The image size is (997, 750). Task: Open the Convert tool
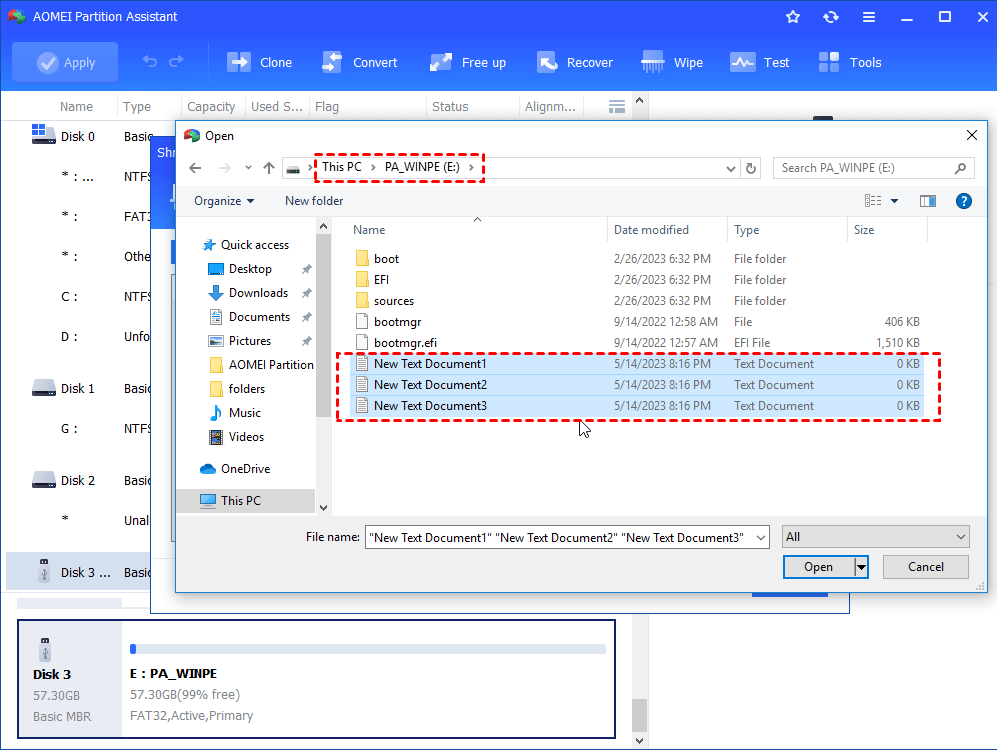359,62
